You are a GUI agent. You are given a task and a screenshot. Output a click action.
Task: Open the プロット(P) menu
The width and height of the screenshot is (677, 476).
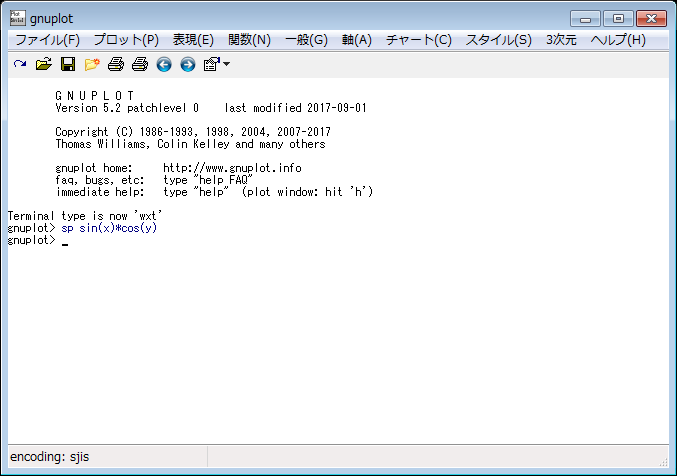pyautogui.click(x=126, y=40)
